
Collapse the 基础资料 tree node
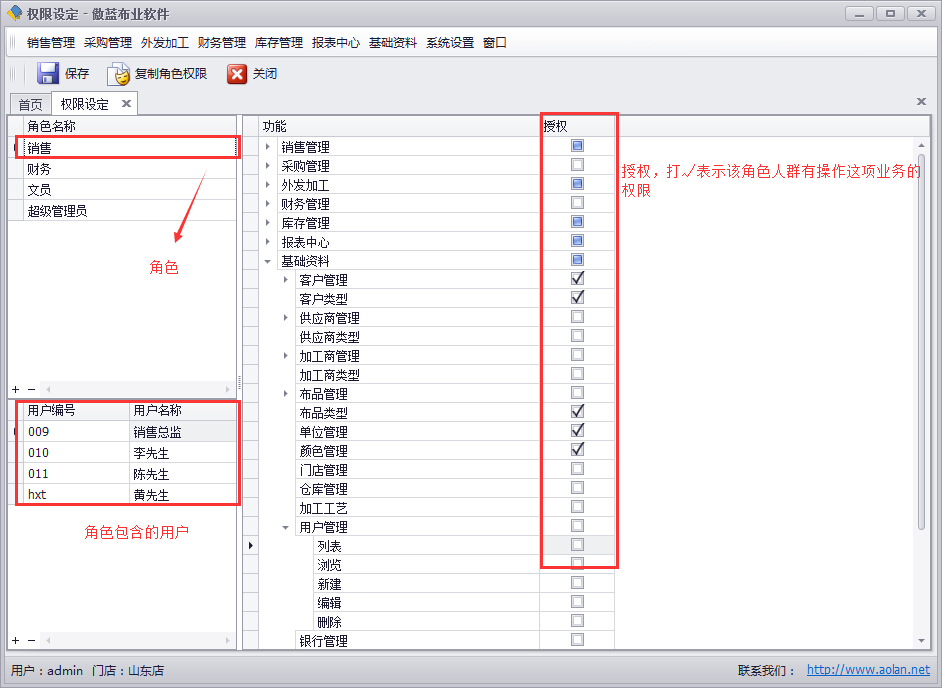[266, 260]
